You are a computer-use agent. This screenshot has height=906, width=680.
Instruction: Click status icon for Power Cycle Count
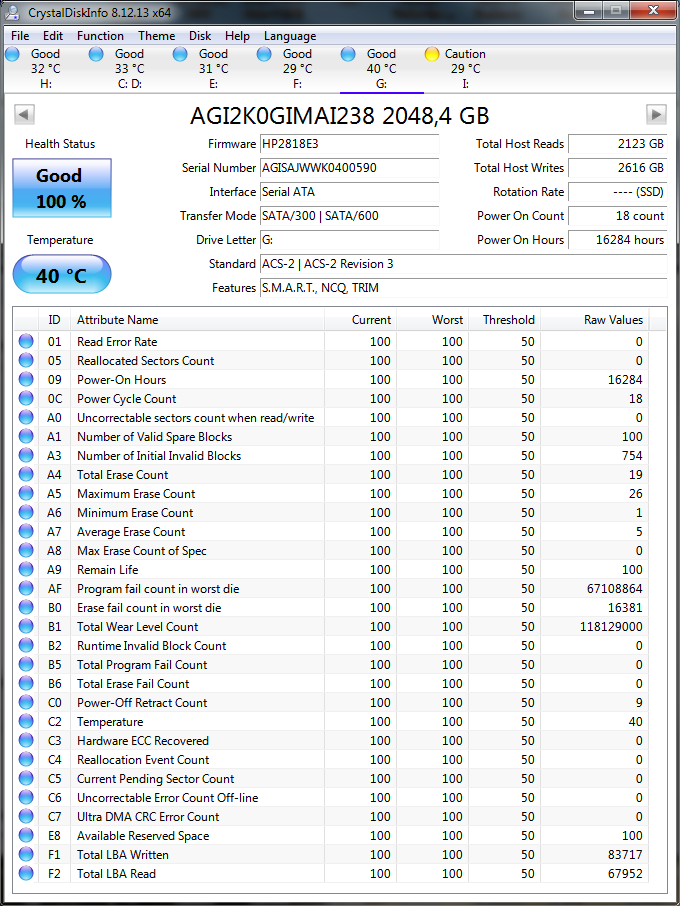tap(26, 399)
